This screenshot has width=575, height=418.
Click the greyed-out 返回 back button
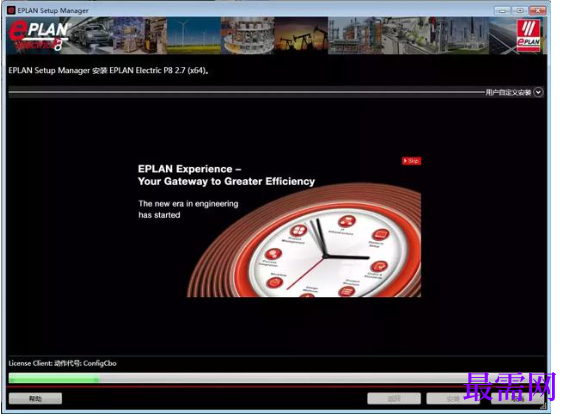point(394,399)
